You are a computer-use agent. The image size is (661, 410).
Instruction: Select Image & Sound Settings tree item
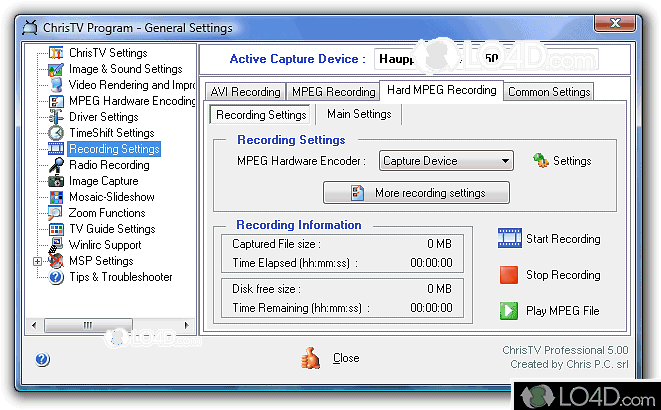tap(126, 69)
